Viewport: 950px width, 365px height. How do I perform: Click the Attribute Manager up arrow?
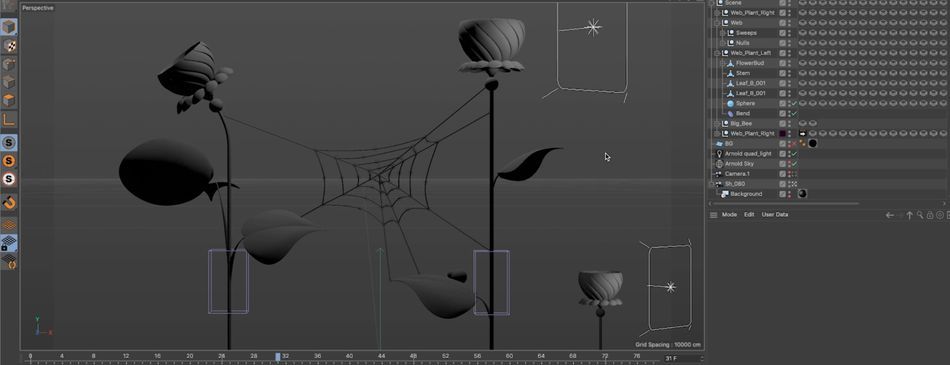(x=909, y=215)
